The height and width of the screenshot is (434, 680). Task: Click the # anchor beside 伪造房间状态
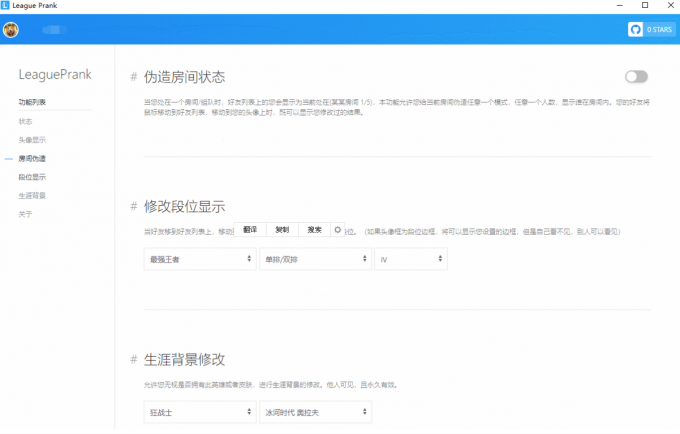[x=134, y=77]
